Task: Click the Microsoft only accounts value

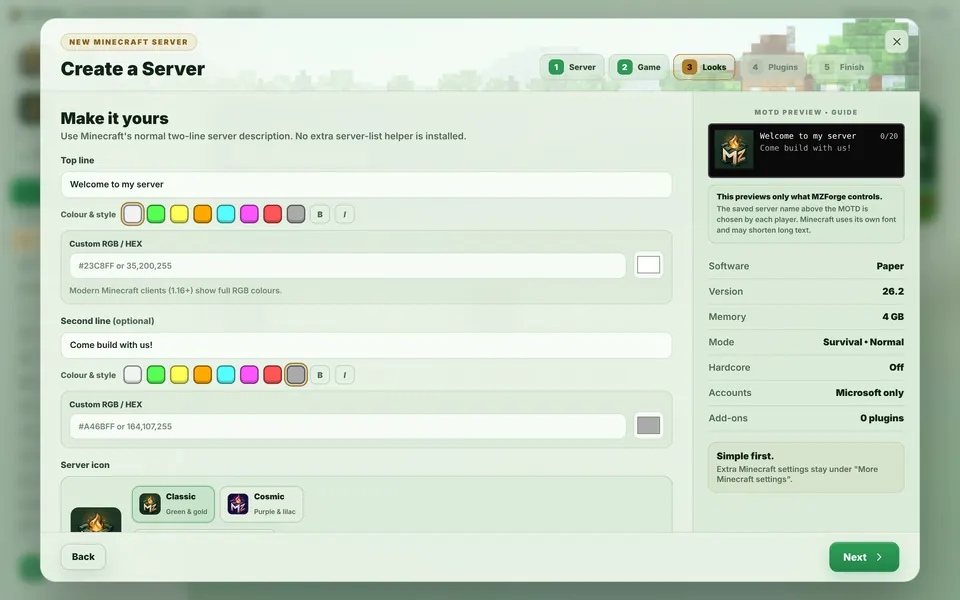Action: coord(869,393)
